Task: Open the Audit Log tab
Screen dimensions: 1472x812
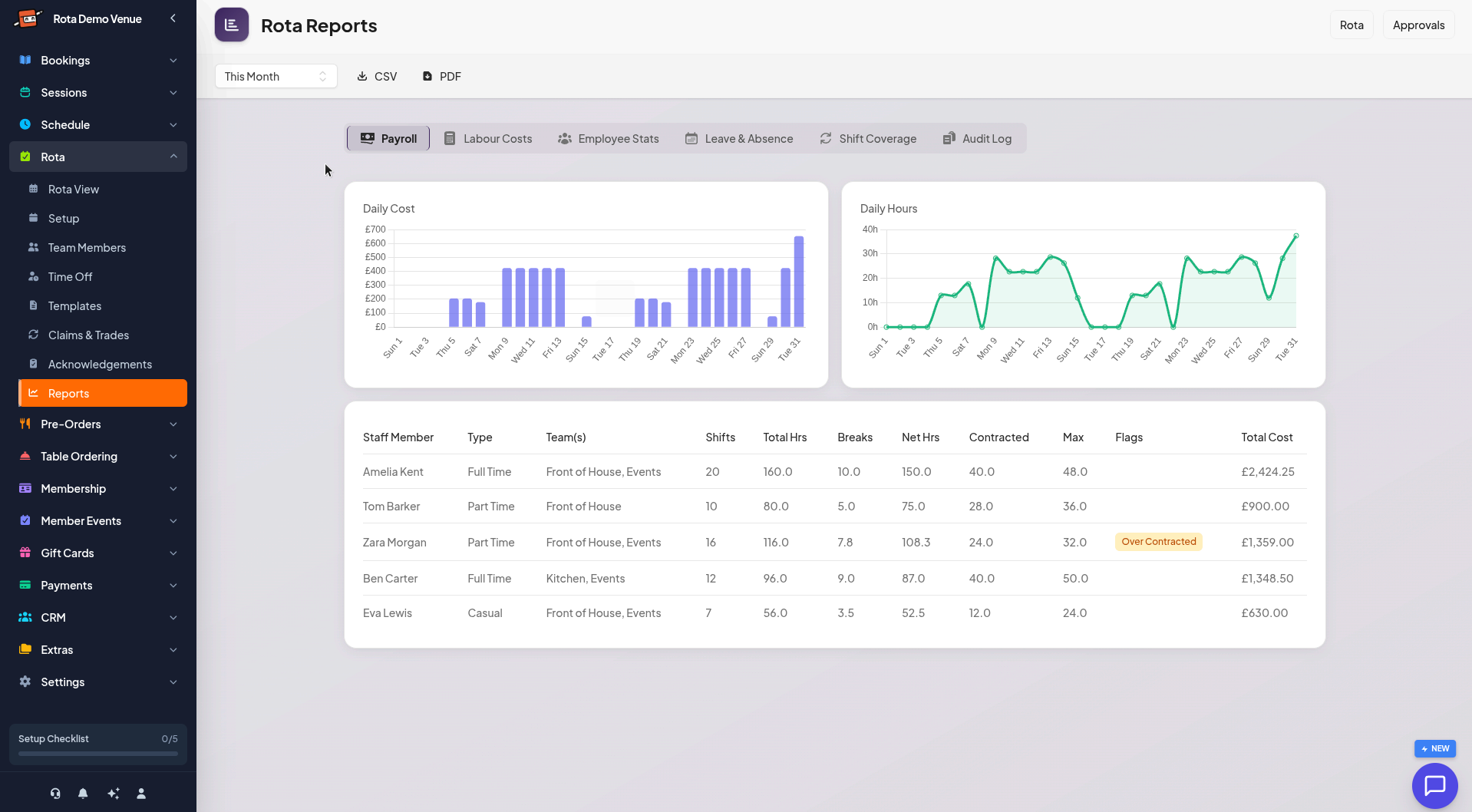Action: [x=977, y=139]
